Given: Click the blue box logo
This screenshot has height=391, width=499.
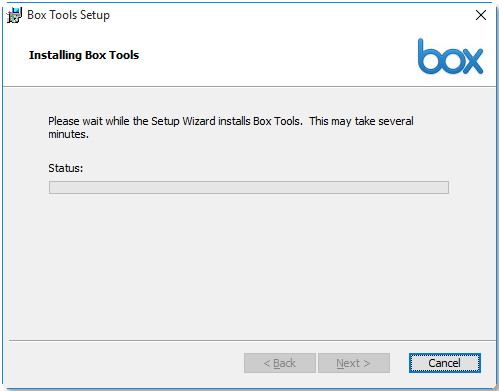Looking at the screenshot, I should 450,56.
